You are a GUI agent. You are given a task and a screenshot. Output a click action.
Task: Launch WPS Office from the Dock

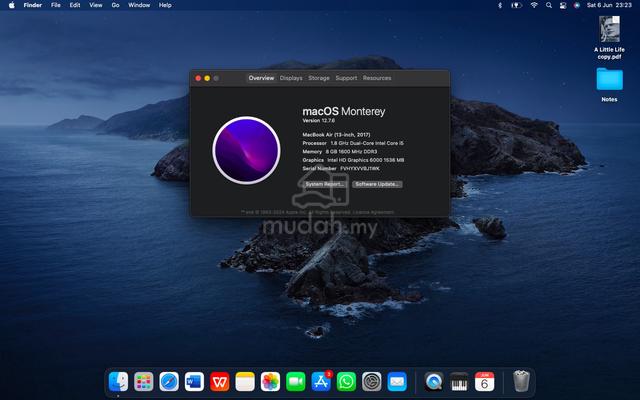(220, 382)
